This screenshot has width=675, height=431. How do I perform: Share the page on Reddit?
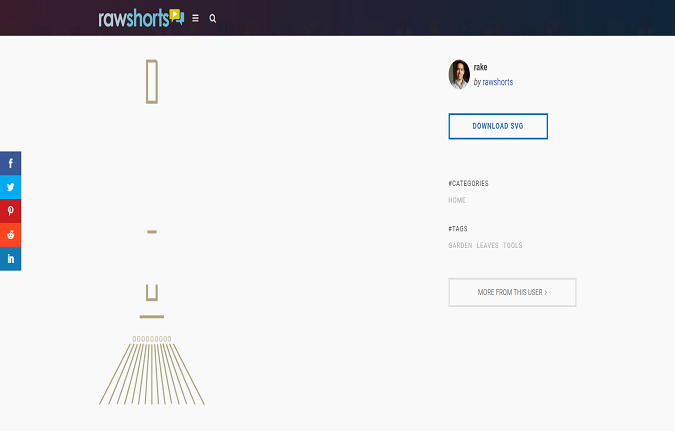10,235
